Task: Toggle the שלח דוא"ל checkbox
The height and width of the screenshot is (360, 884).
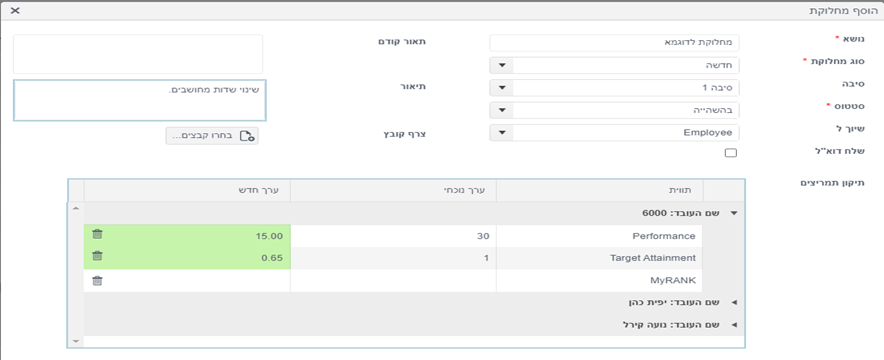Action: click(x=731, y=153)
